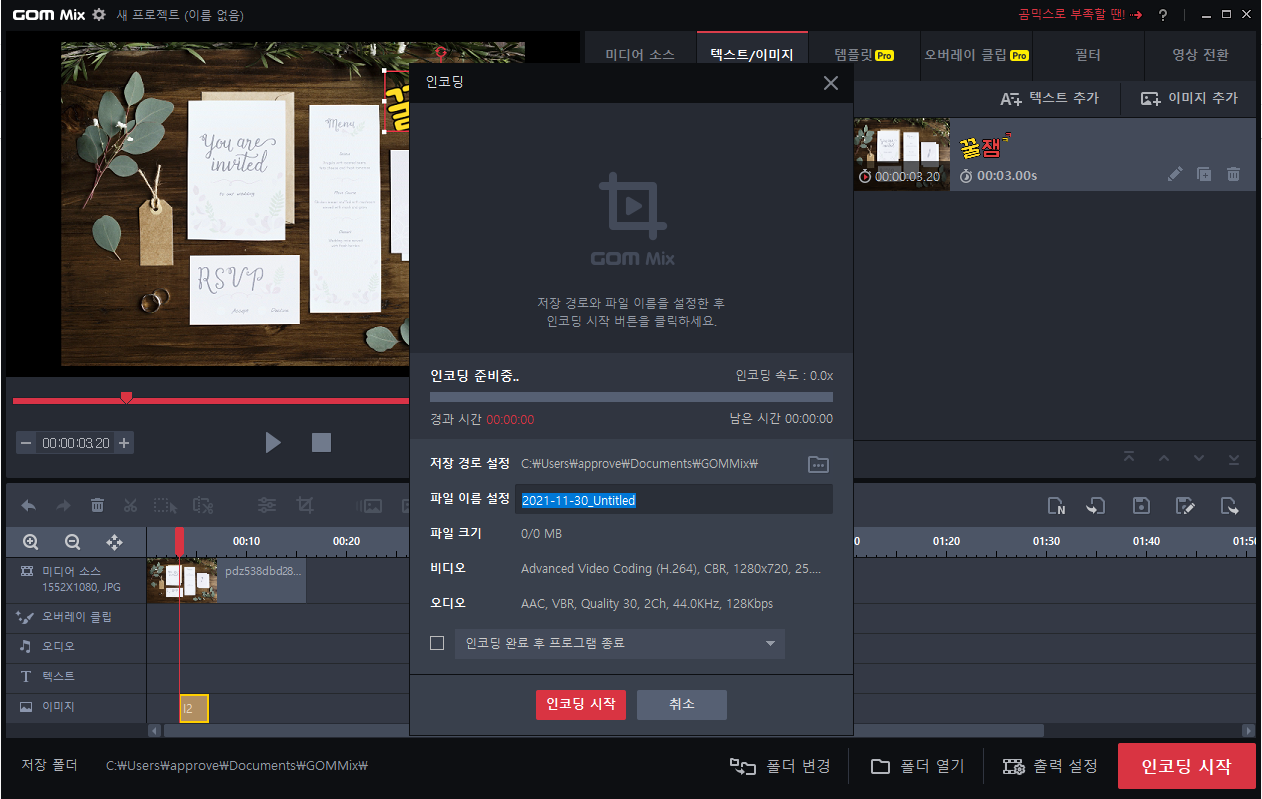Click the timeline zoom in magnifier
This screenshot has width=1262, height=799.
click(x=31, y=542)
